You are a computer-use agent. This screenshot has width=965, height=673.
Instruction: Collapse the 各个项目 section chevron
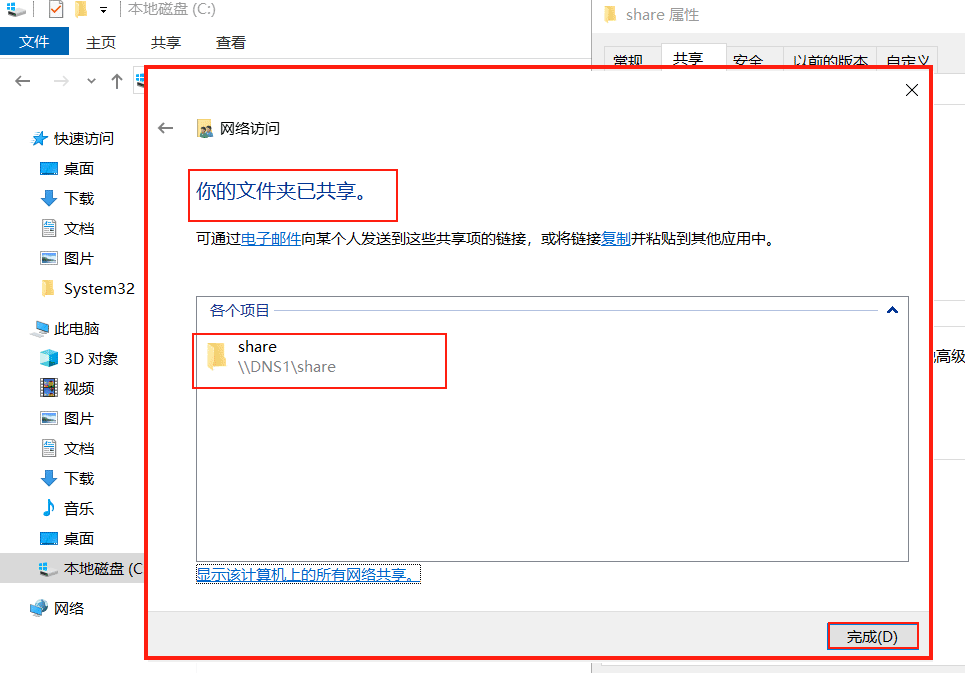pyautogui.click(x=892, y=310)
